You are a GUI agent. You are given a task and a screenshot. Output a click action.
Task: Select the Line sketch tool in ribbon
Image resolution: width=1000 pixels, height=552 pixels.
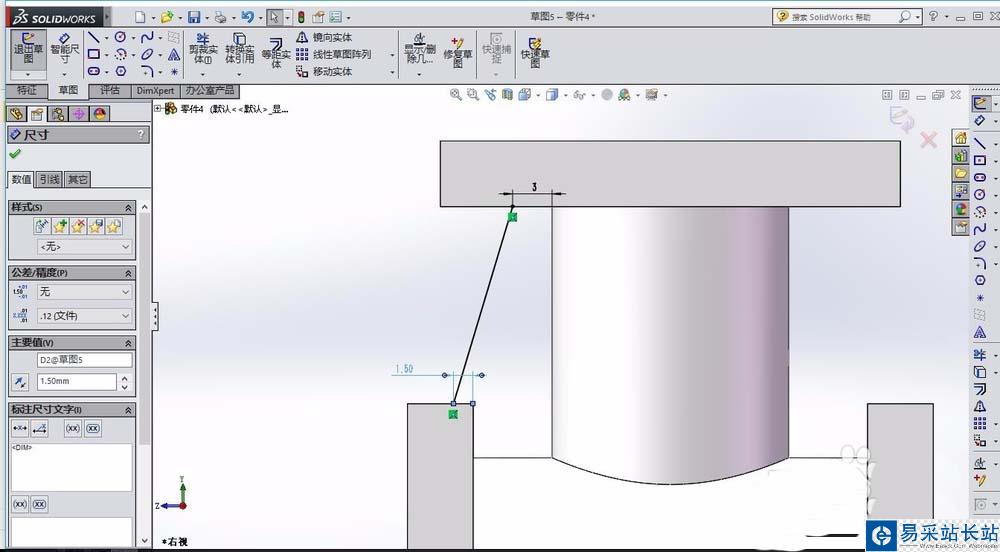(94, 38)
